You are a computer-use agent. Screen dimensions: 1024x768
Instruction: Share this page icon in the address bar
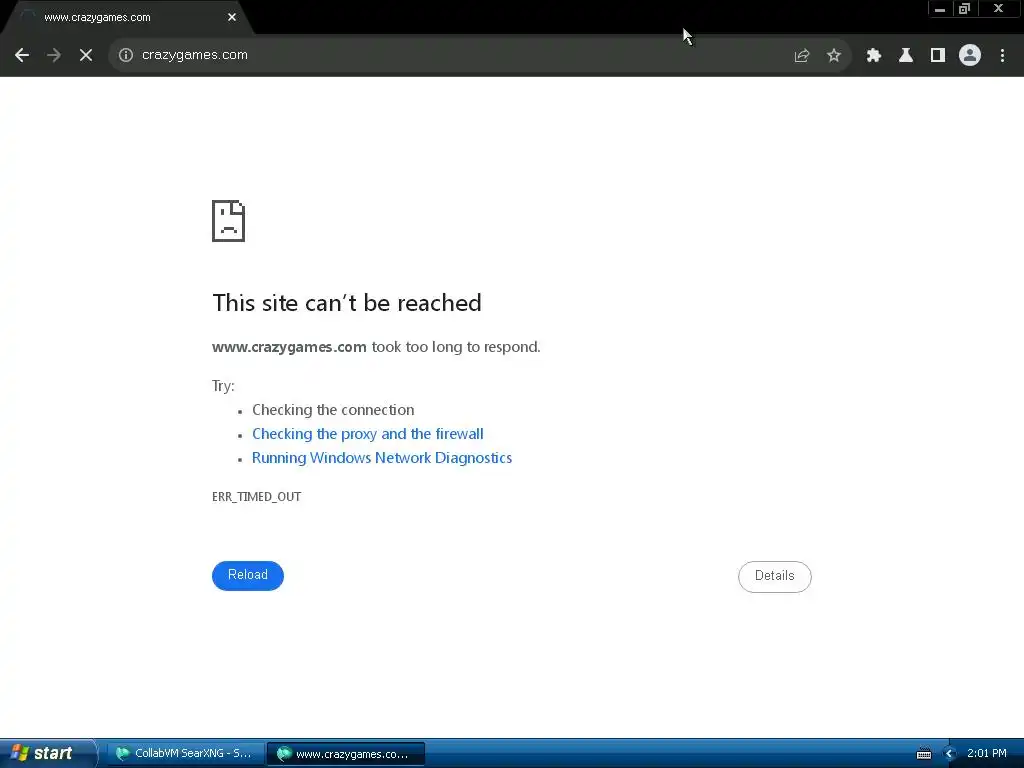point(801,56)
